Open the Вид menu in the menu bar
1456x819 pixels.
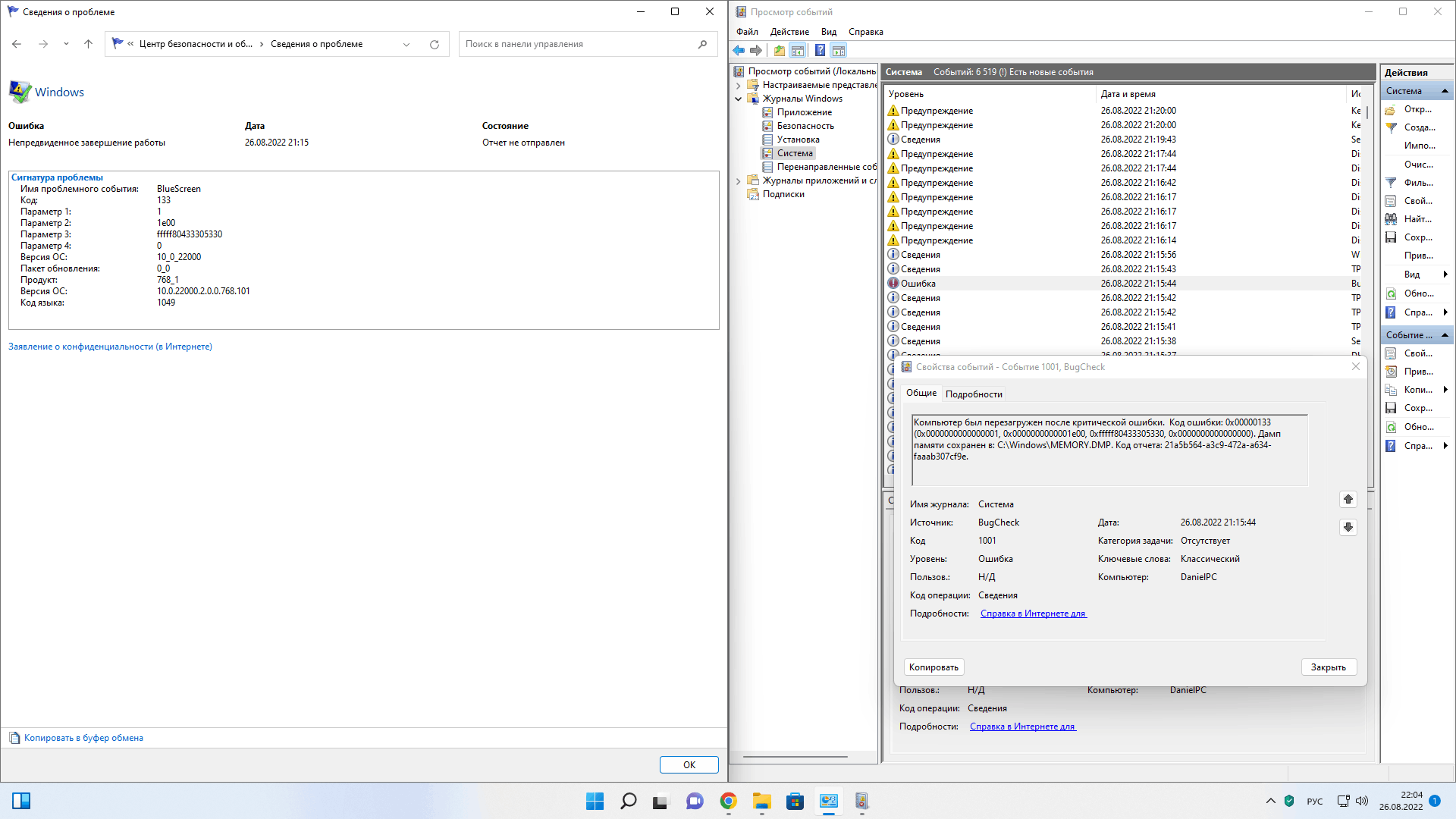(829, 32)
